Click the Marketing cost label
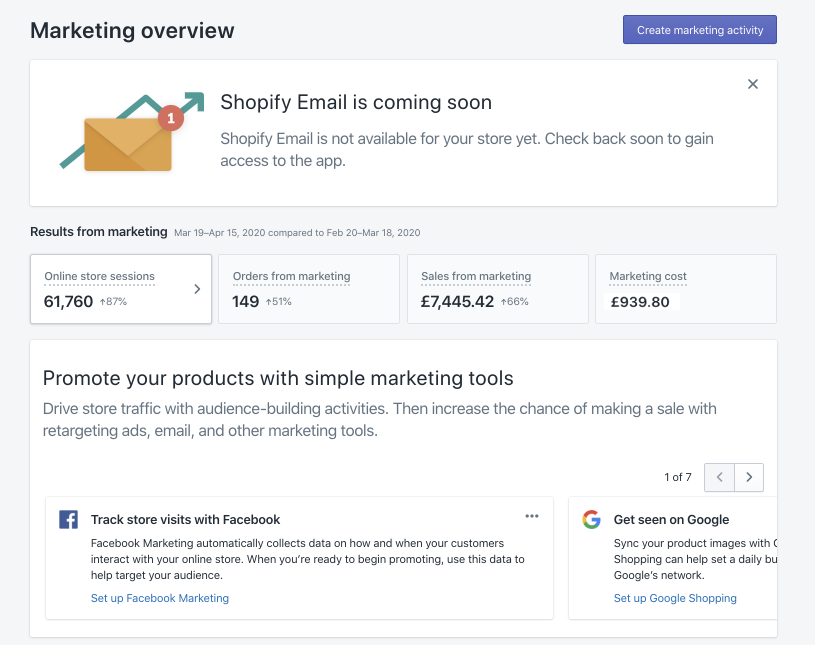815x645 pixels. tap(648, 277)
